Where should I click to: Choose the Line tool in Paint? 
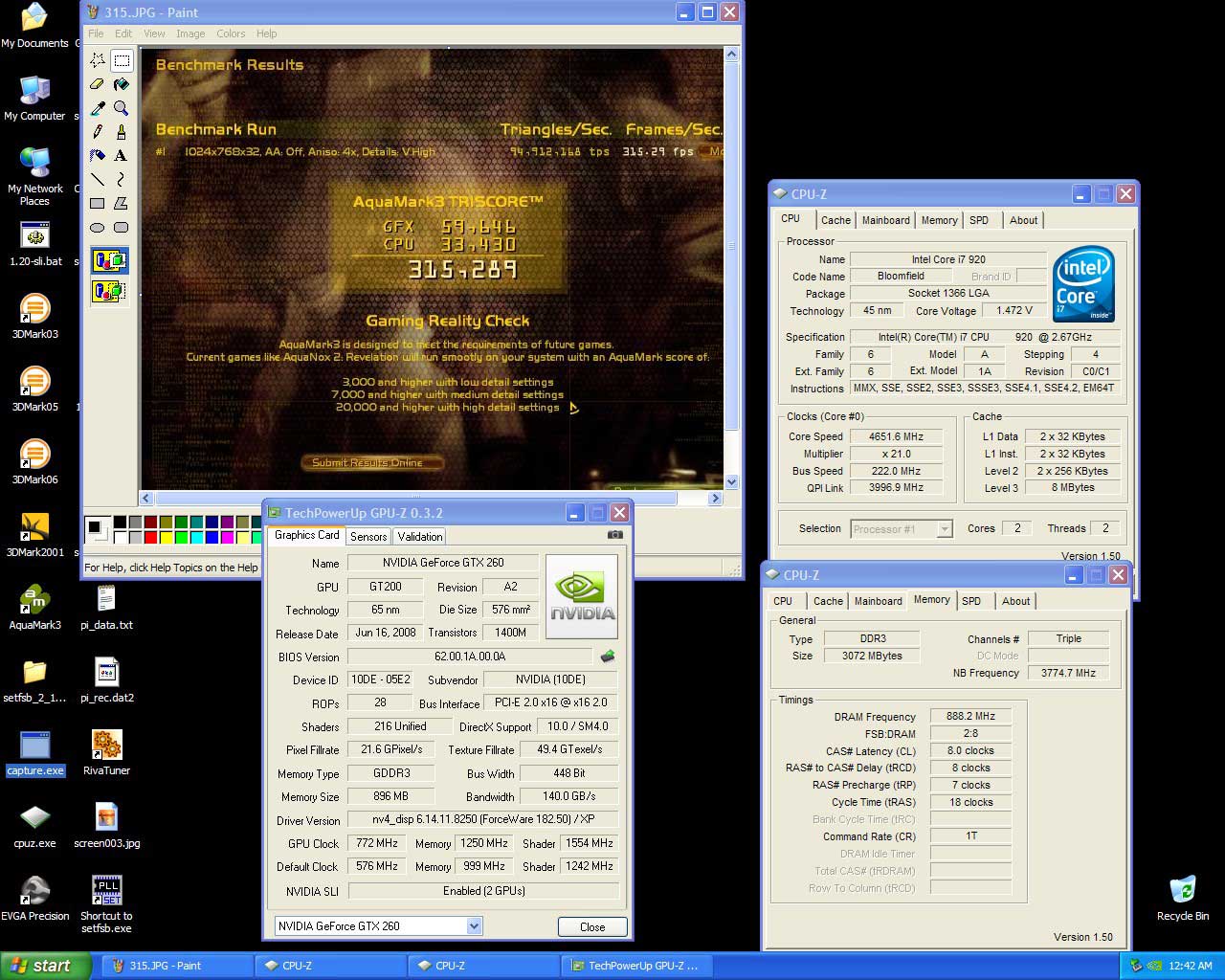point(98,179)
